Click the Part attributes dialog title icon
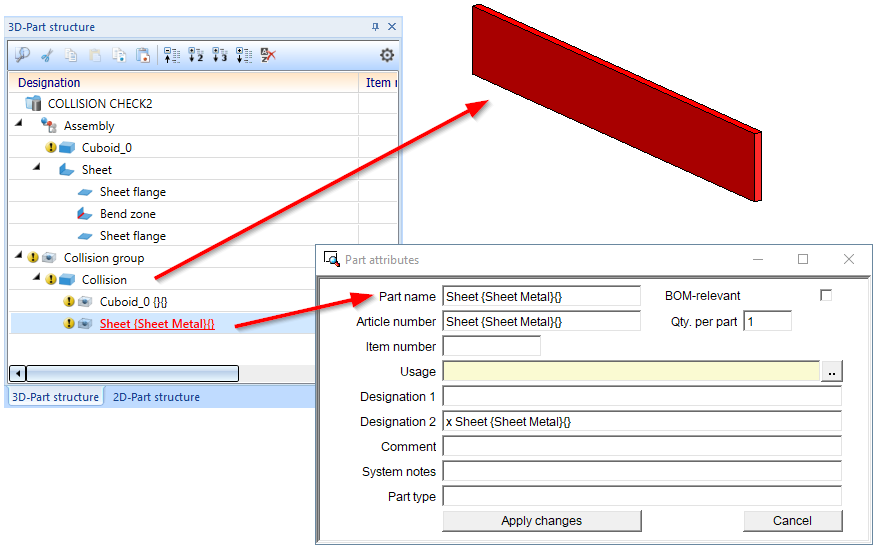 pyautogui.click(x=332, y=259)
